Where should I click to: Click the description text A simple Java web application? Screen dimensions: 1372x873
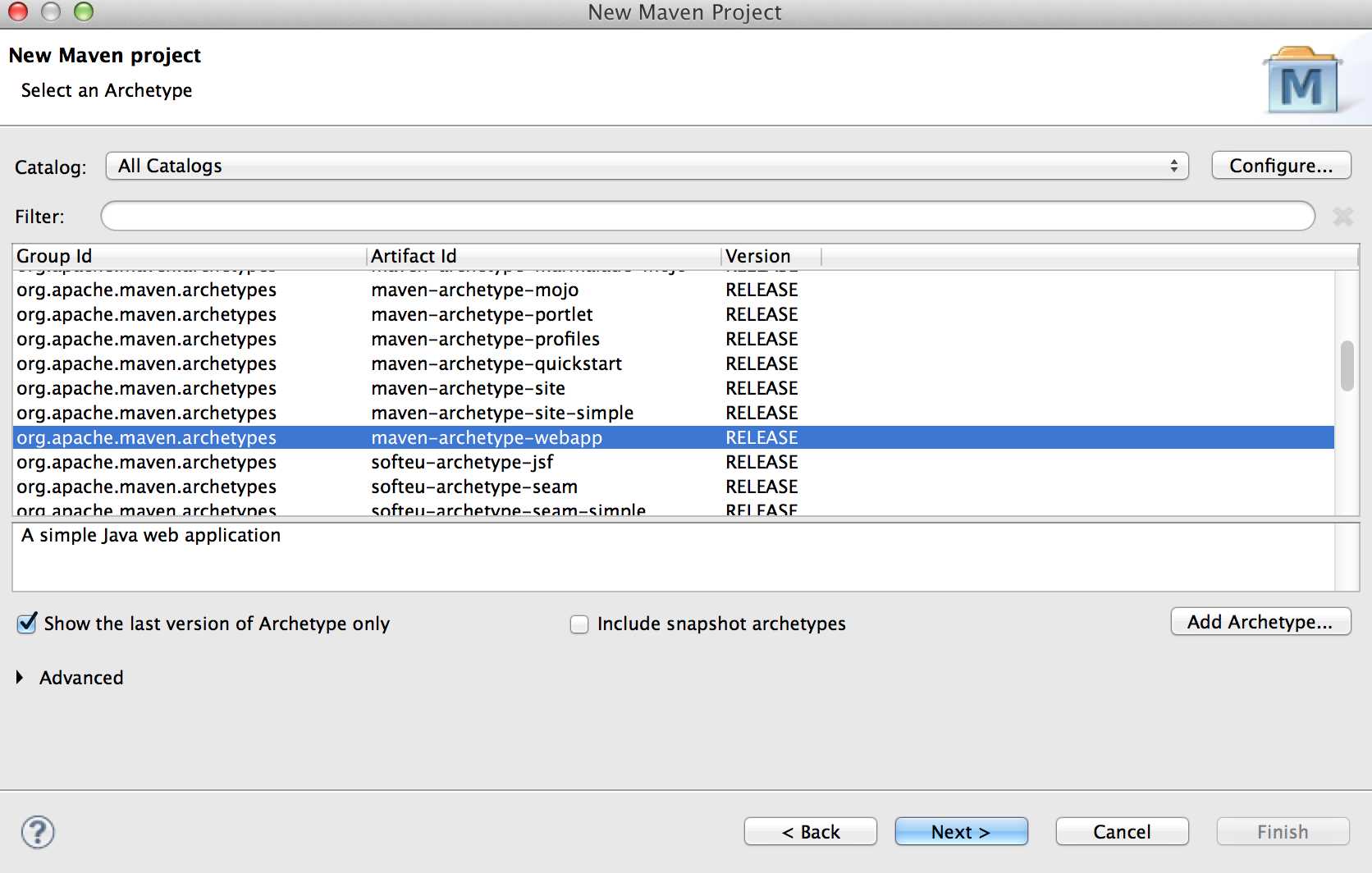(x=151, y=536)
